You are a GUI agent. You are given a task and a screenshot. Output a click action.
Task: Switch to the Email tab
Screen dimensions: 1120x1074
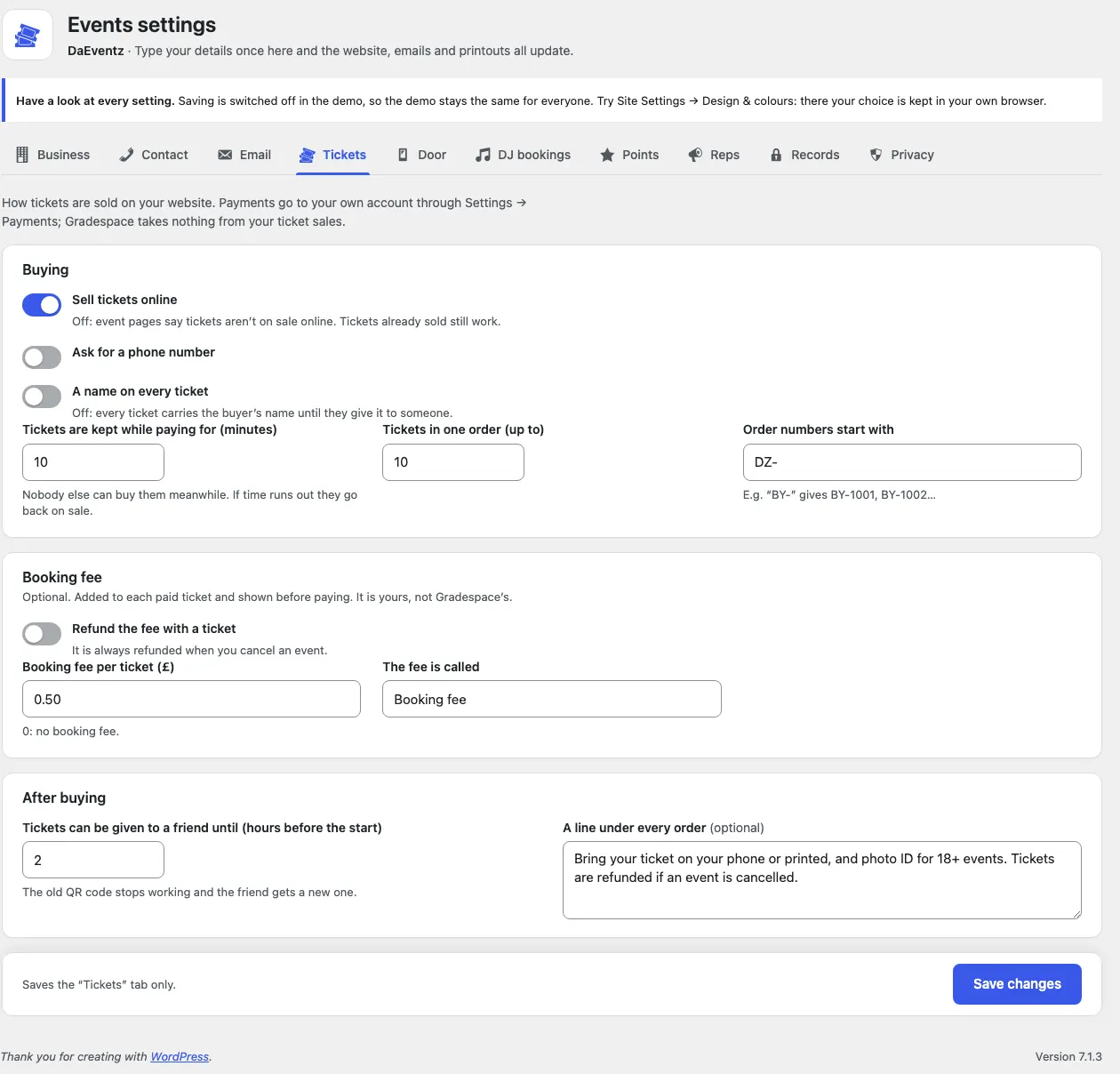click(x=244, y=155)
